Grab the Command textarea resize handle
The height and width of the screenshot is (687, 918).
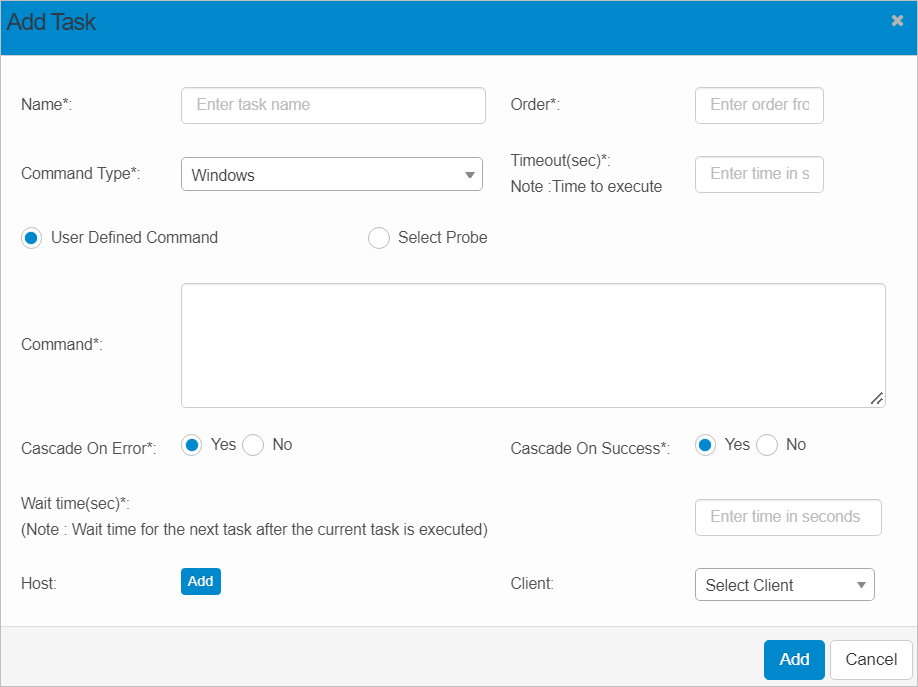876,398
